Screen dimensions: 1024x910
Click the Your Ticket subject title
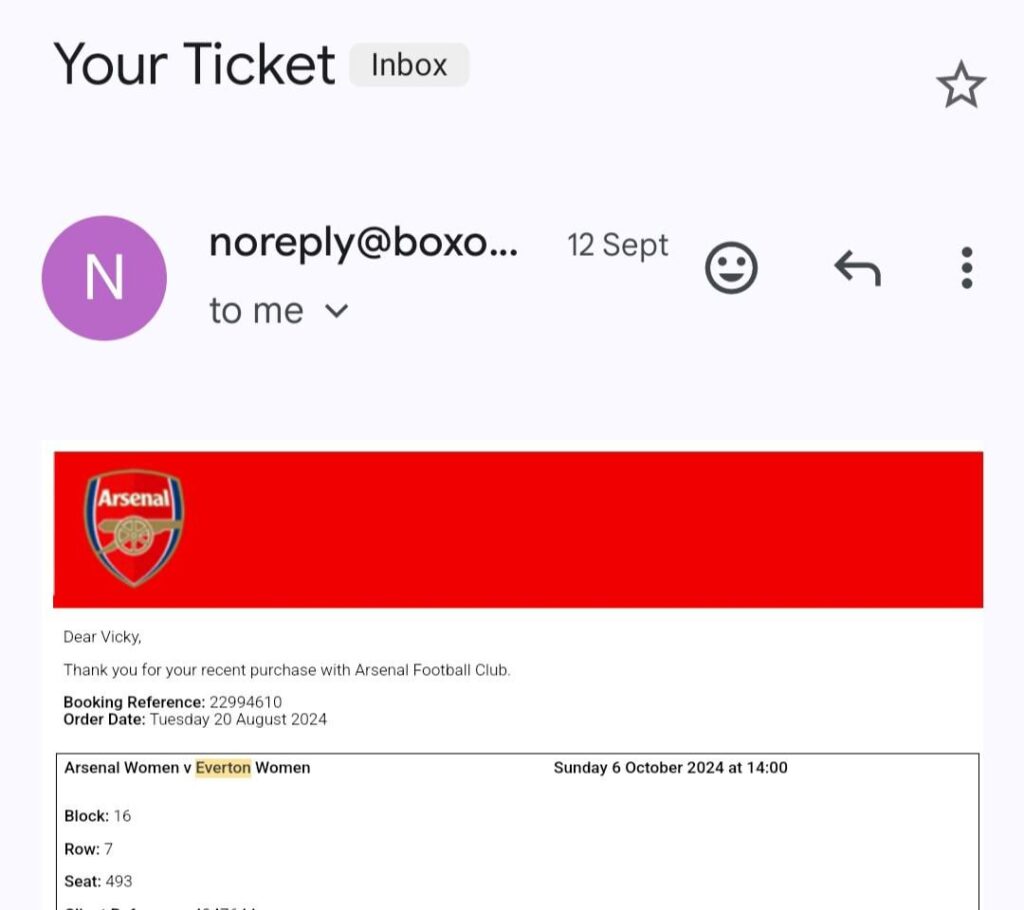coord(195,63)
